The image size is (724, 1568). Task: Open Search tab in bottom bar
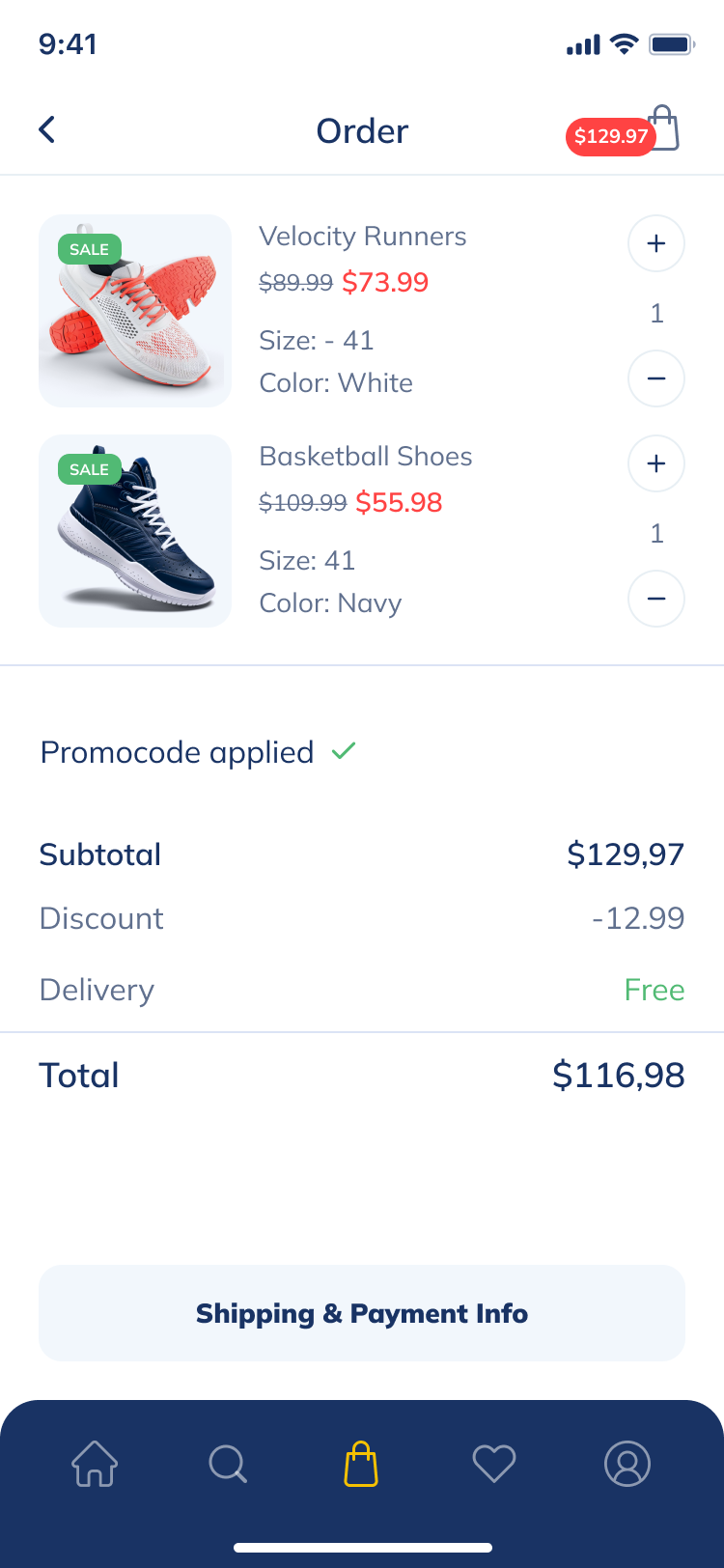tap(228, 1464)
